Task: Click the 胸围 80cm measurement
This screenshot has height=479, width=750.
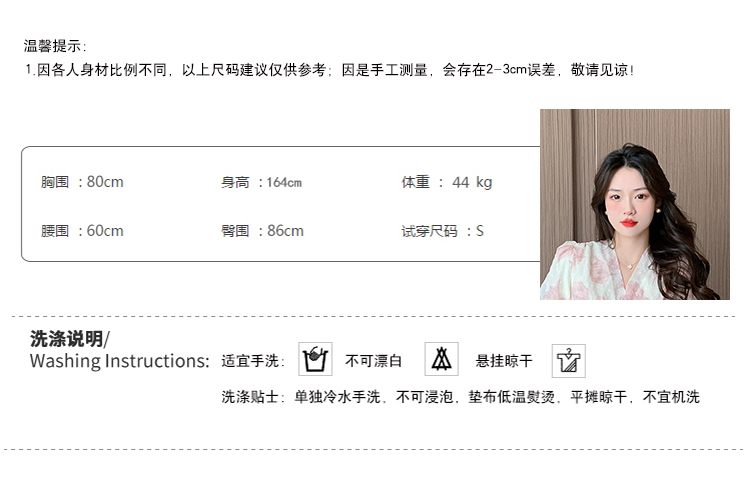Action: click(x=82, y=182)
